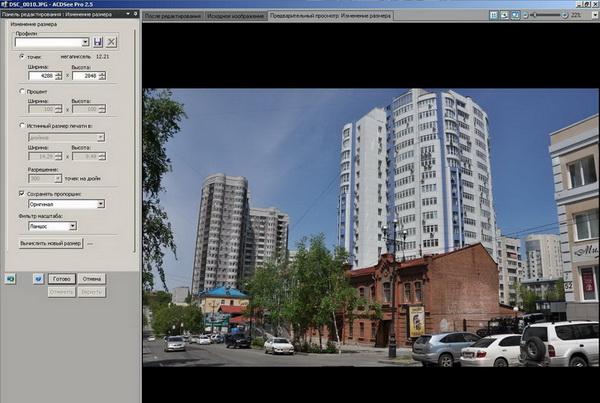Toggle 'Сохранять пропорции' checkbox
Screen dimensions: 600x403
22,194
